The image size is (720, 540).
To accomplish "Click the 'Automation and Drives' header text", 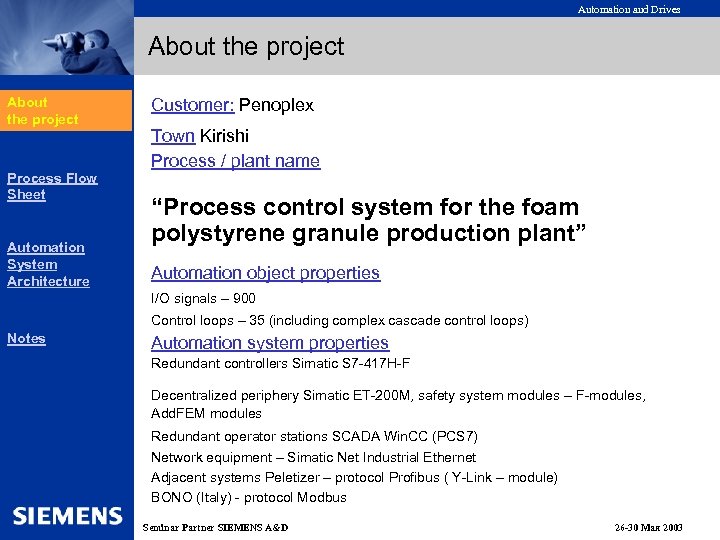I will 629,9.
